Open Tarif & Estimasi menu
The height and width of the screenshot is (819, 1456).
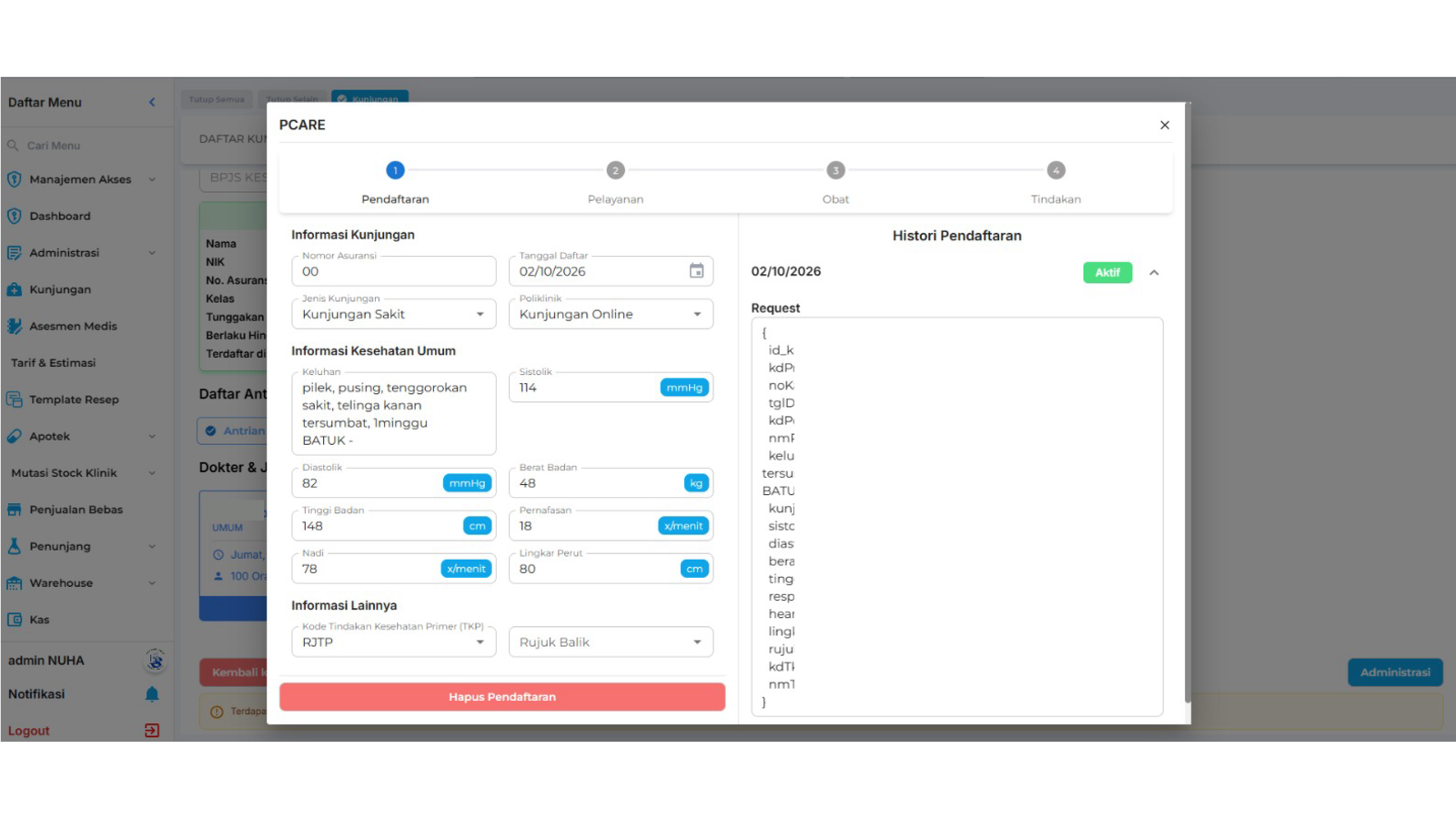pyautogui.click(x=53, y=363)
